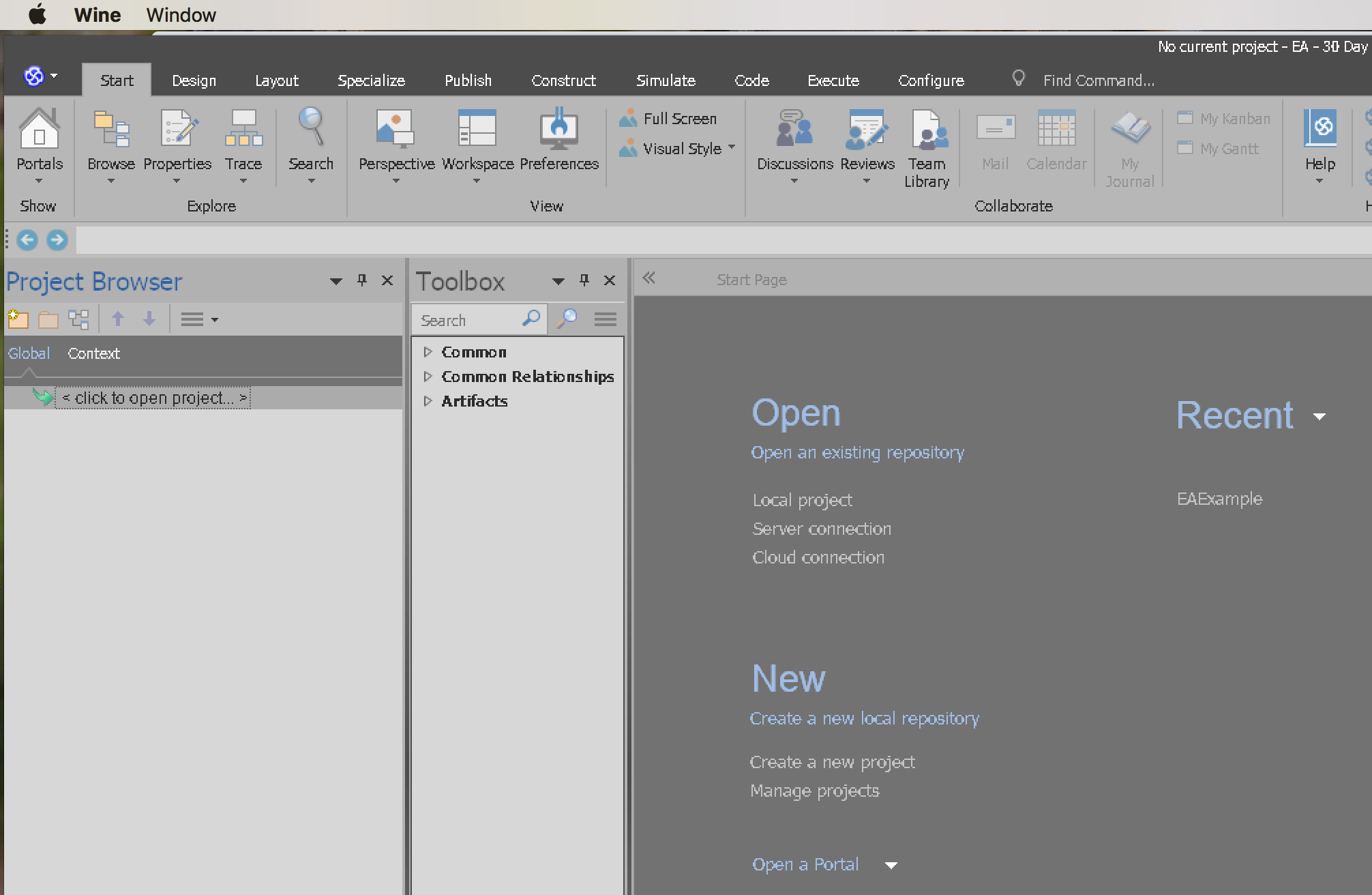Viewport: 1372px width, 895px height.
Task: Open the Trace ribbon icon
Action: [x=243, y=145]
